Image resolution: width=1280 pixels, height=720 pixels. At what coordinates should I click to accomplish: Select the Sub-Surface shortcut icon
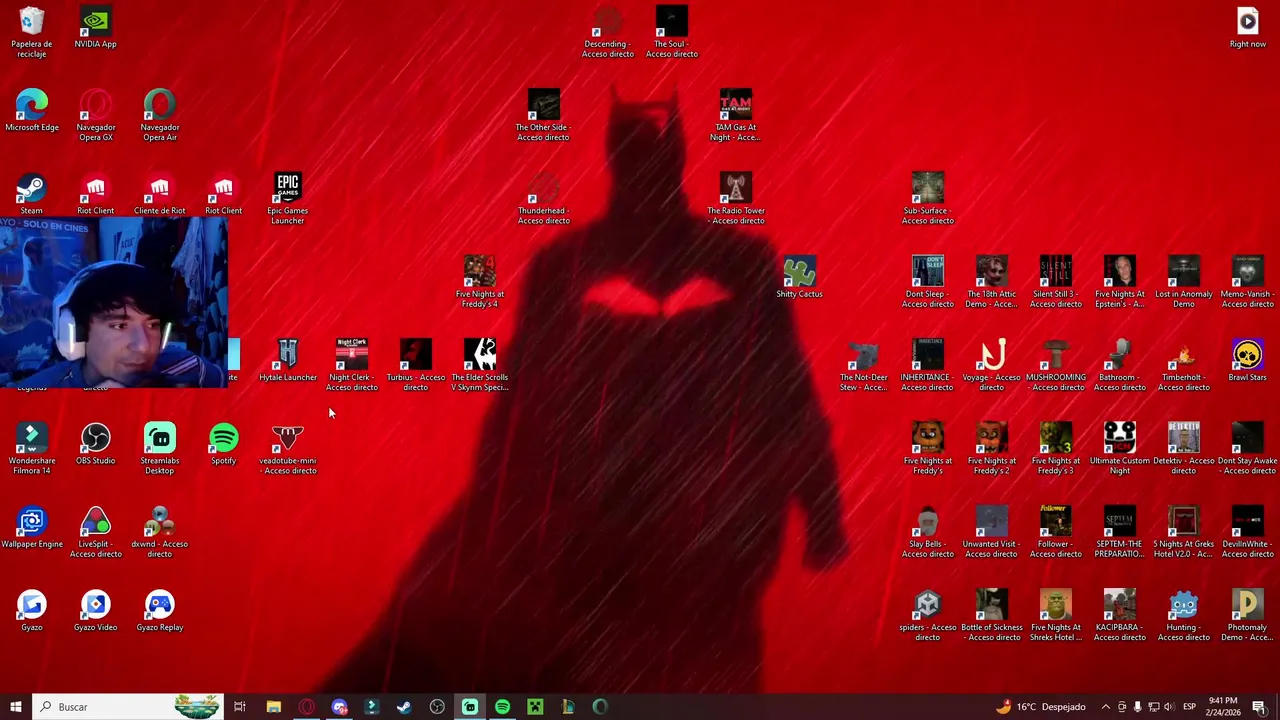[928, 199]
